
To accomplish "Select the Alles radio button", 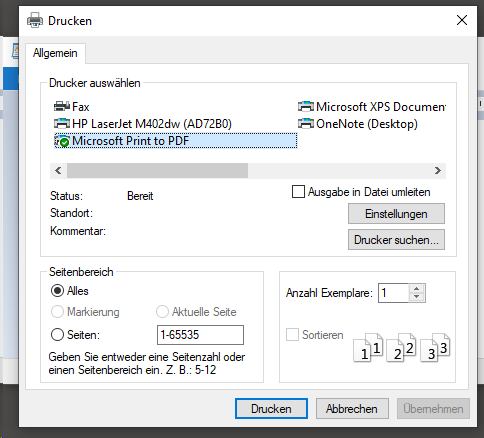I will tap(57, 291).
